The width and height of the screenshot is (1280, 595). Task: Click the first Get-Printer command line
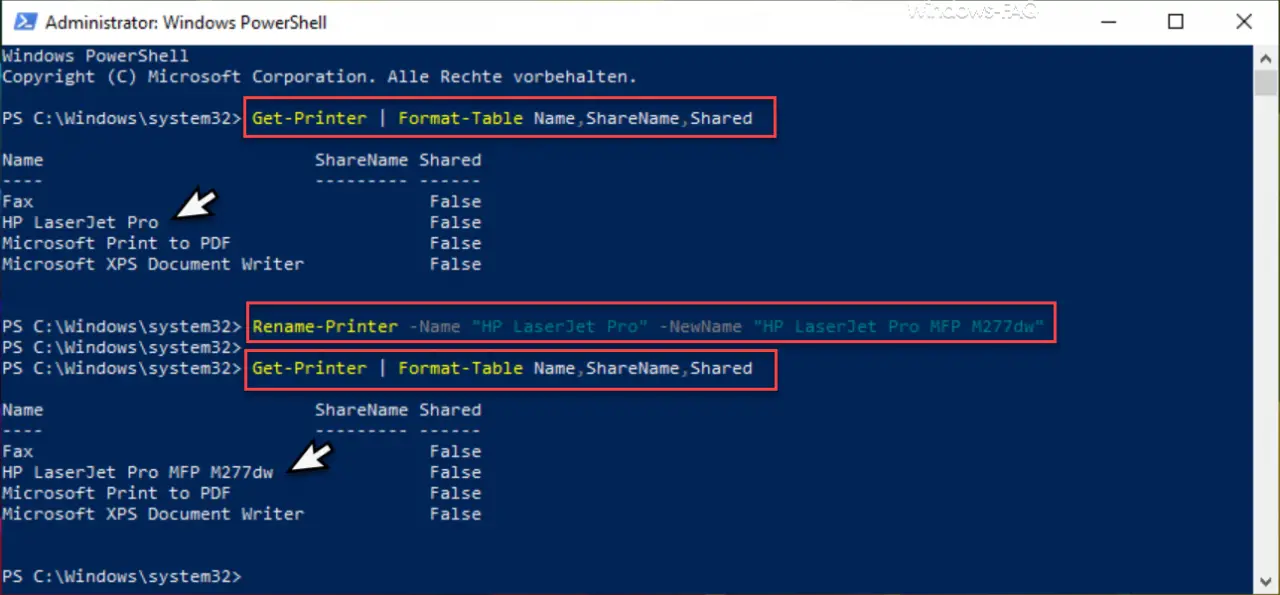502,118
